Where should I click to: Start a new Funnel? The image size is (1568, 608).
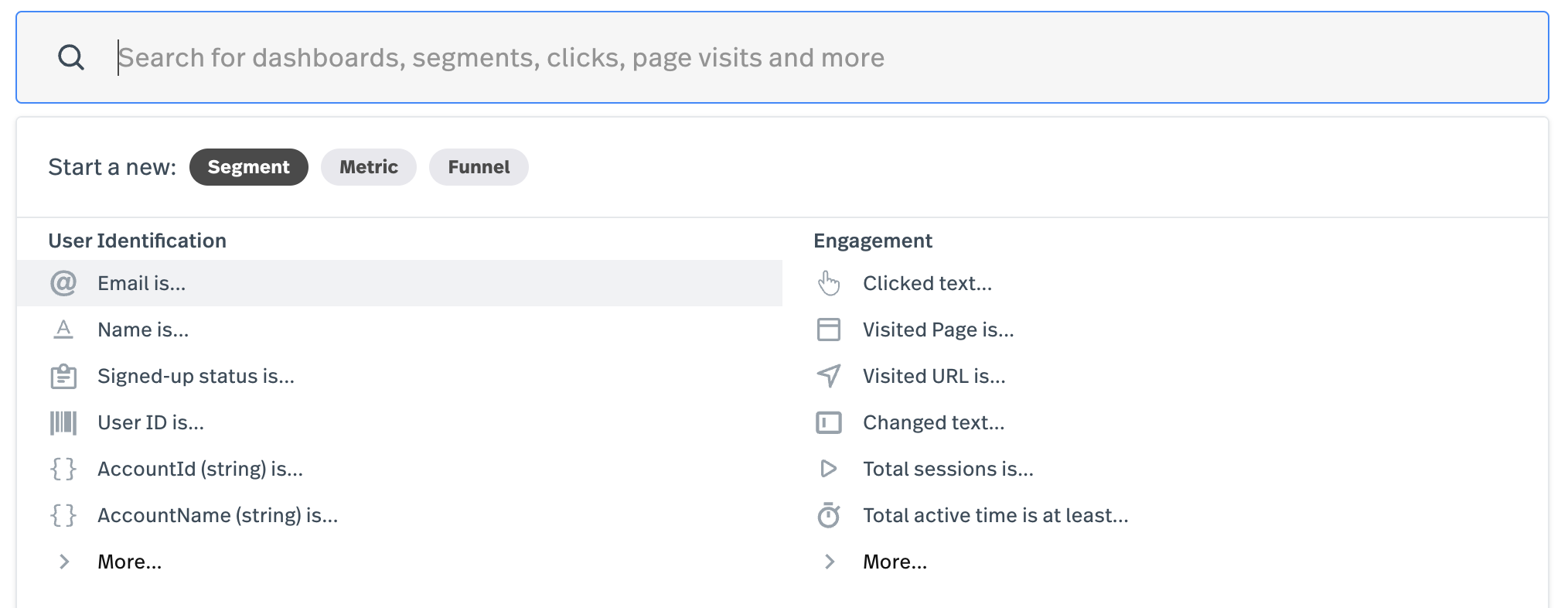pyautogui.click(x=479, y=167)
